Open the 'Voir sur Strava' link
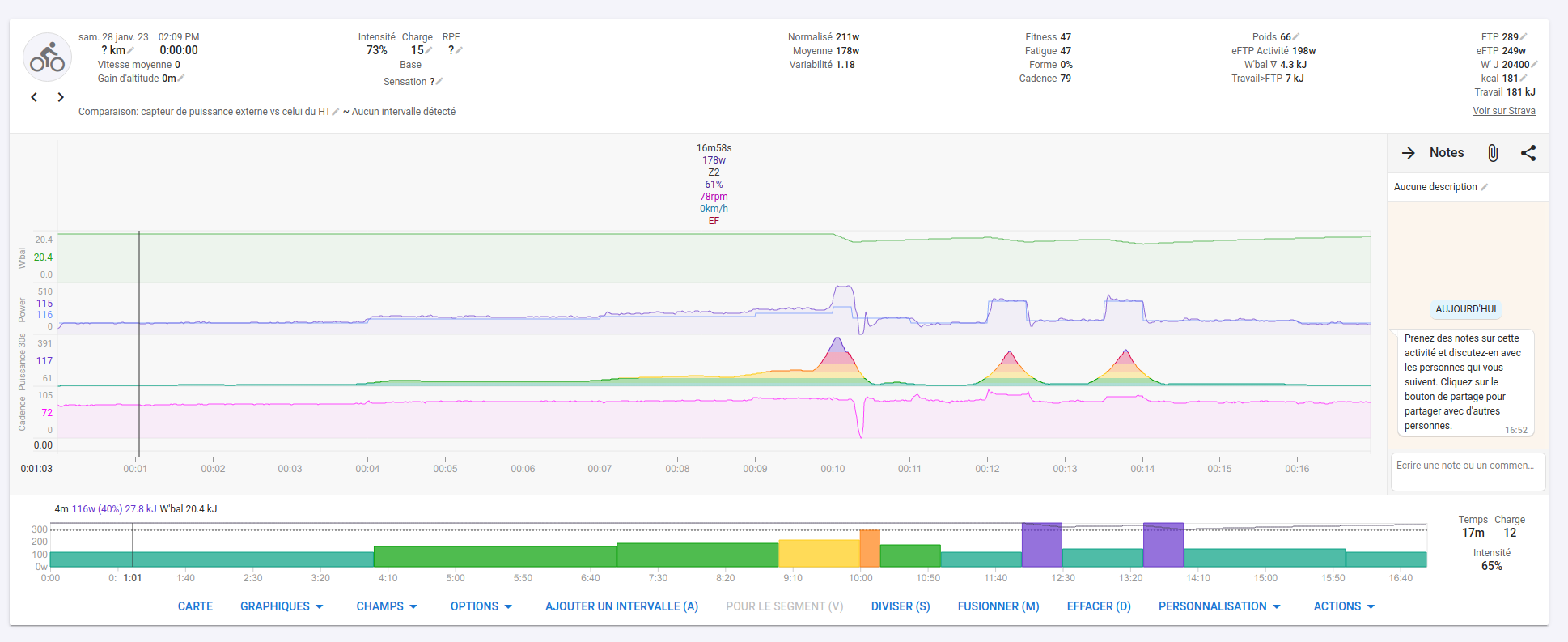Viewport: 1568px width, 642px height. tap(1504, 111)
